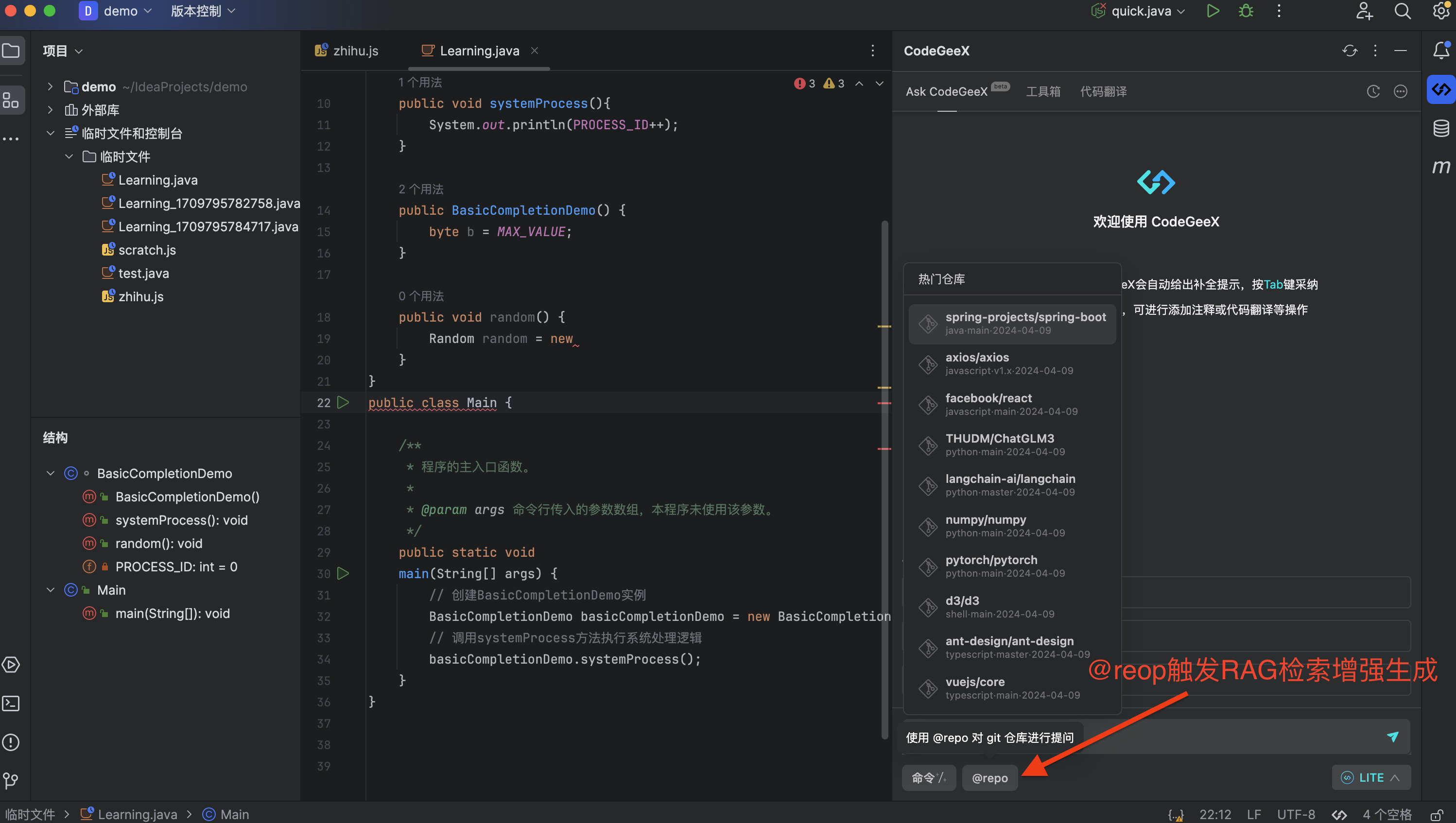Toggle read-only lock in status bar

[1437, 815]
